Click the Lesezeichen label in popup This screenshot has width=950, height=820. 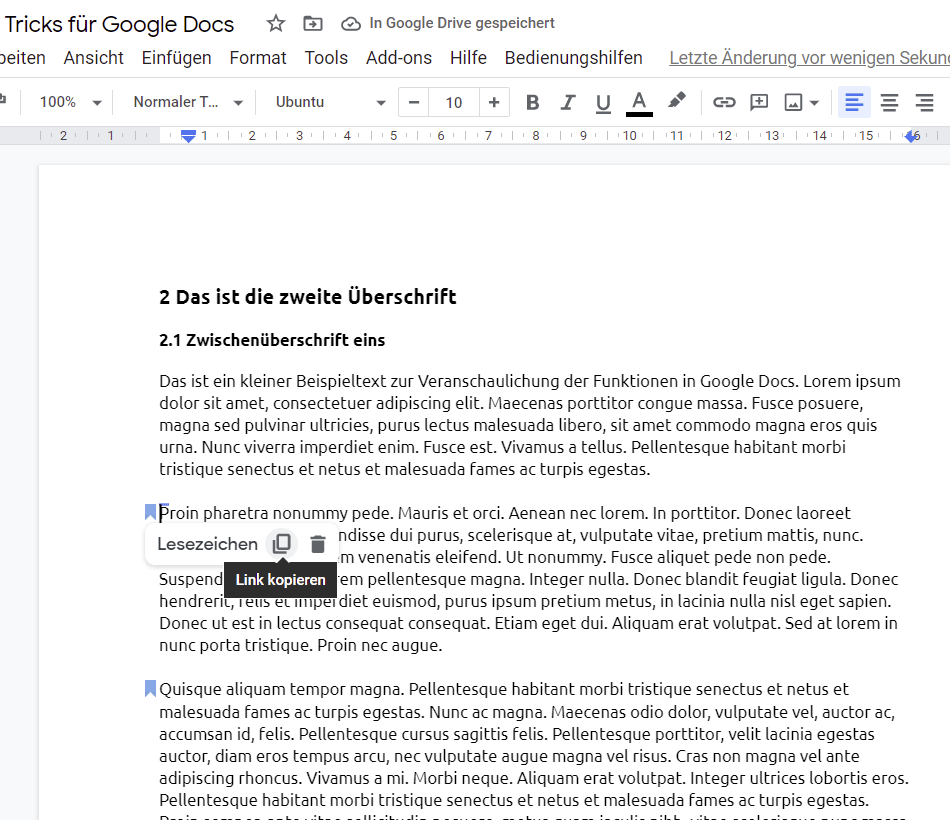point(207,544)
